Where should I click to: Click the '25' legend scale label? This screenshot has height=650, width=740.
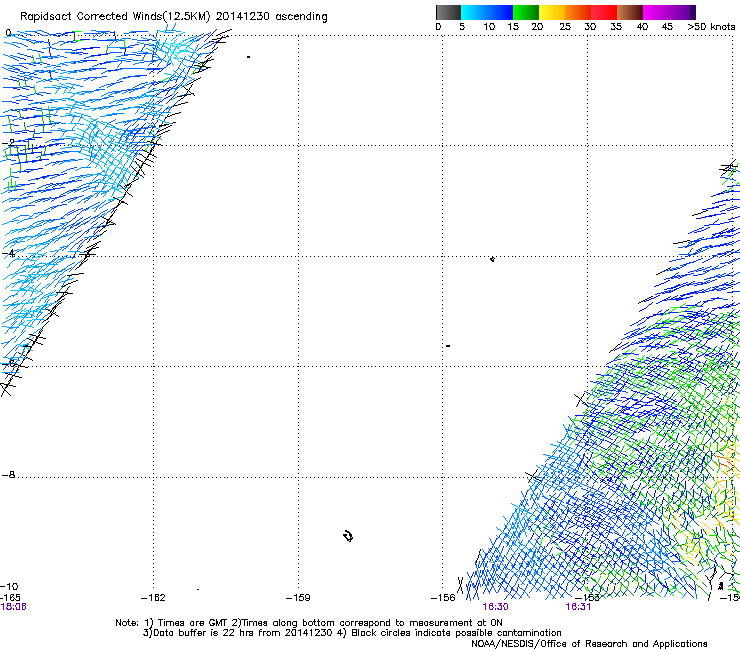pyautogui.click(x=564, y=26)
